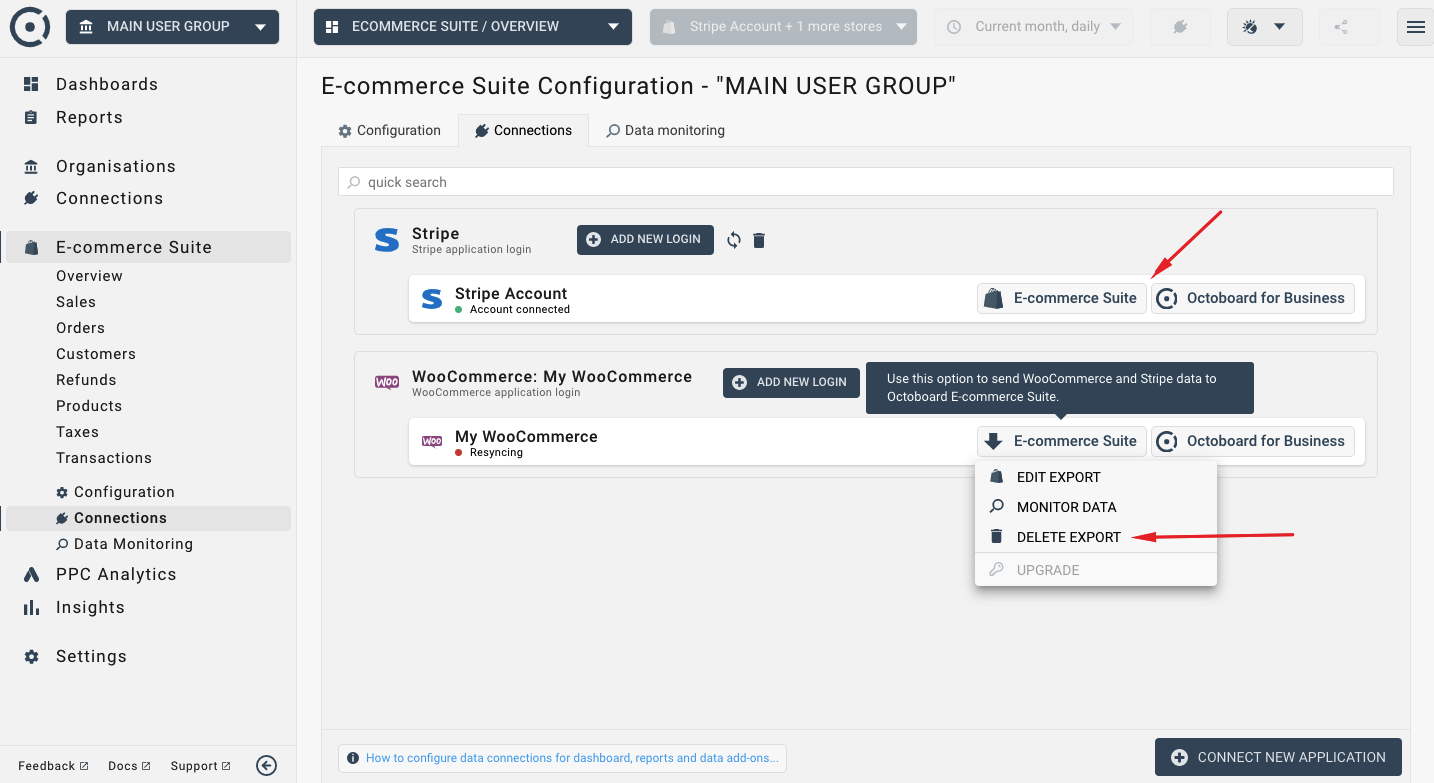
Task: Open the Feedback link
Action: tap(53, 766)
